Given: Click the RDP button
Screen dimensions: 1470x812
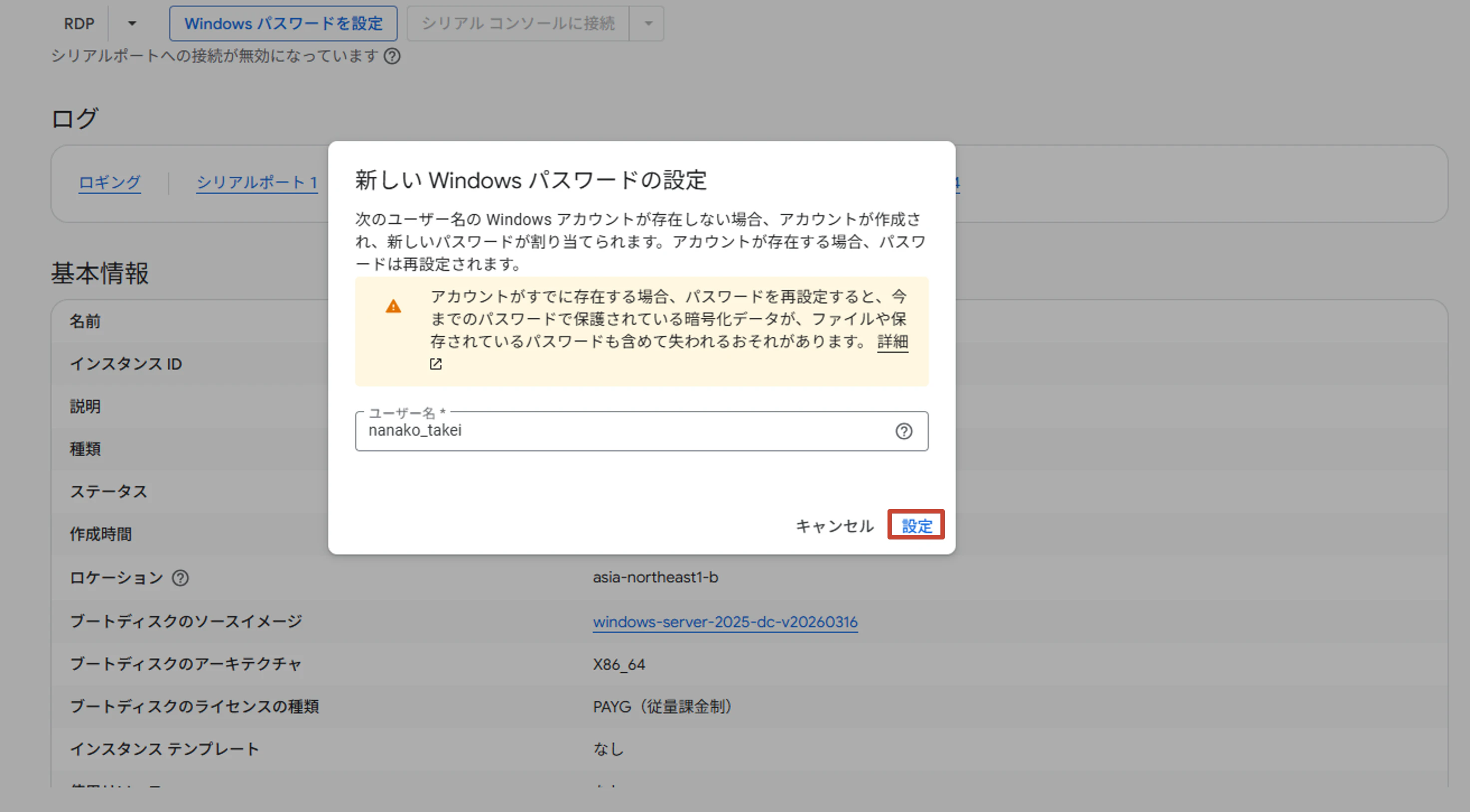Looking at the screenshot, I should coord(79,23).
